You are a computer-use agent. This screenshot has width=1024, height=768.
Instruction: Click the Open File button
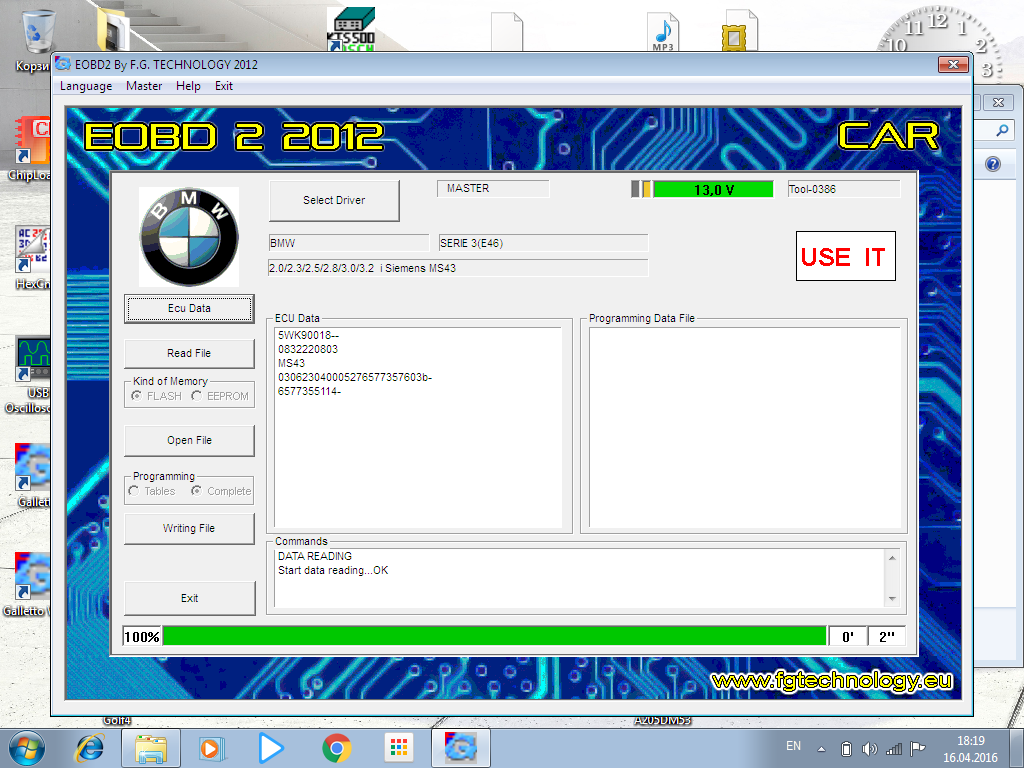[189, 440]
